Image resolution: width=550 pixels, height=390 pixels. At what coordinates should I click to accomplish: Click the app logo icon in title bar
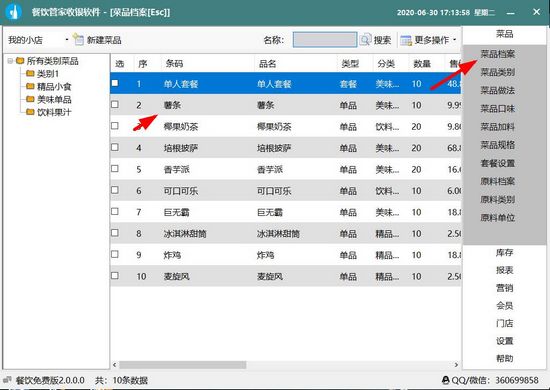click(14, 12)
